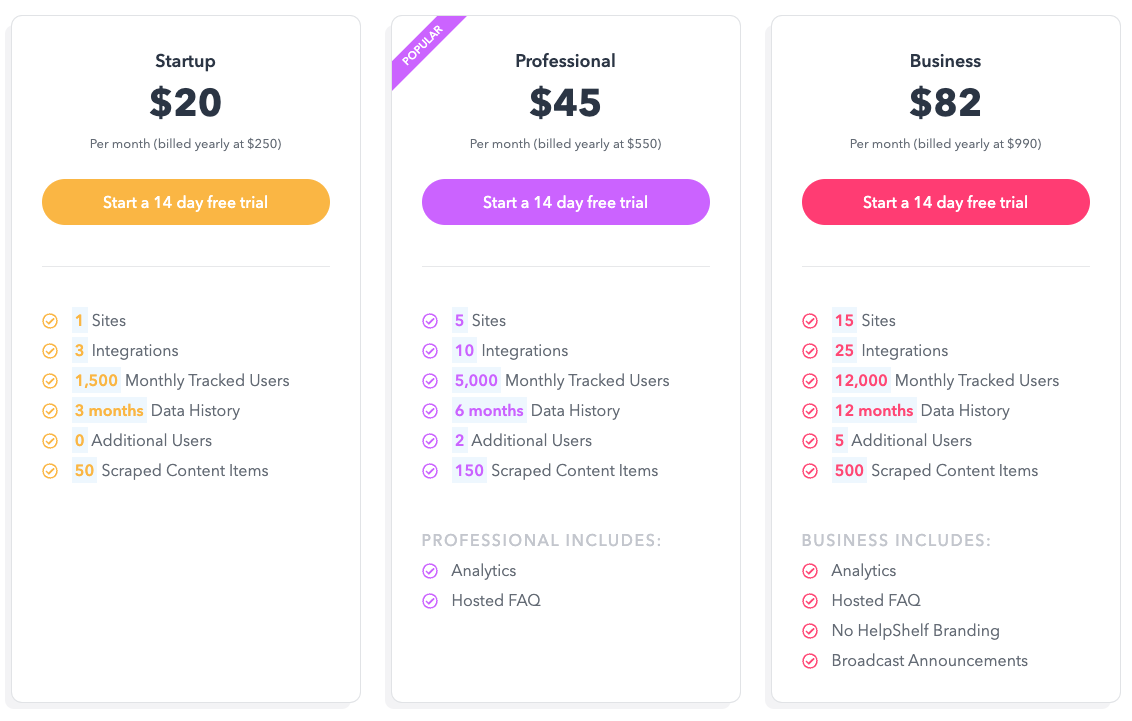Click the $45 Professional price
Viewport: 1132px width, 721px height.
click(x=565, y=102)
